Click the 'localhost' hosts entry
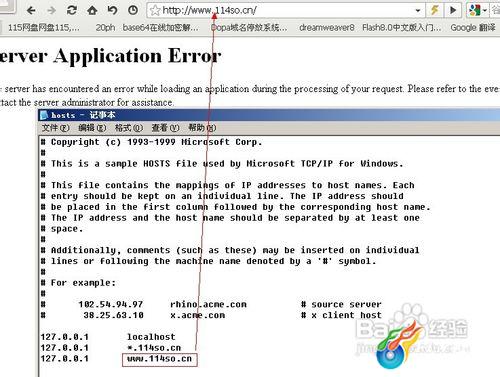The height and width of the screenshot is (377, 500). pyautogui.click(x=151, y=337)
